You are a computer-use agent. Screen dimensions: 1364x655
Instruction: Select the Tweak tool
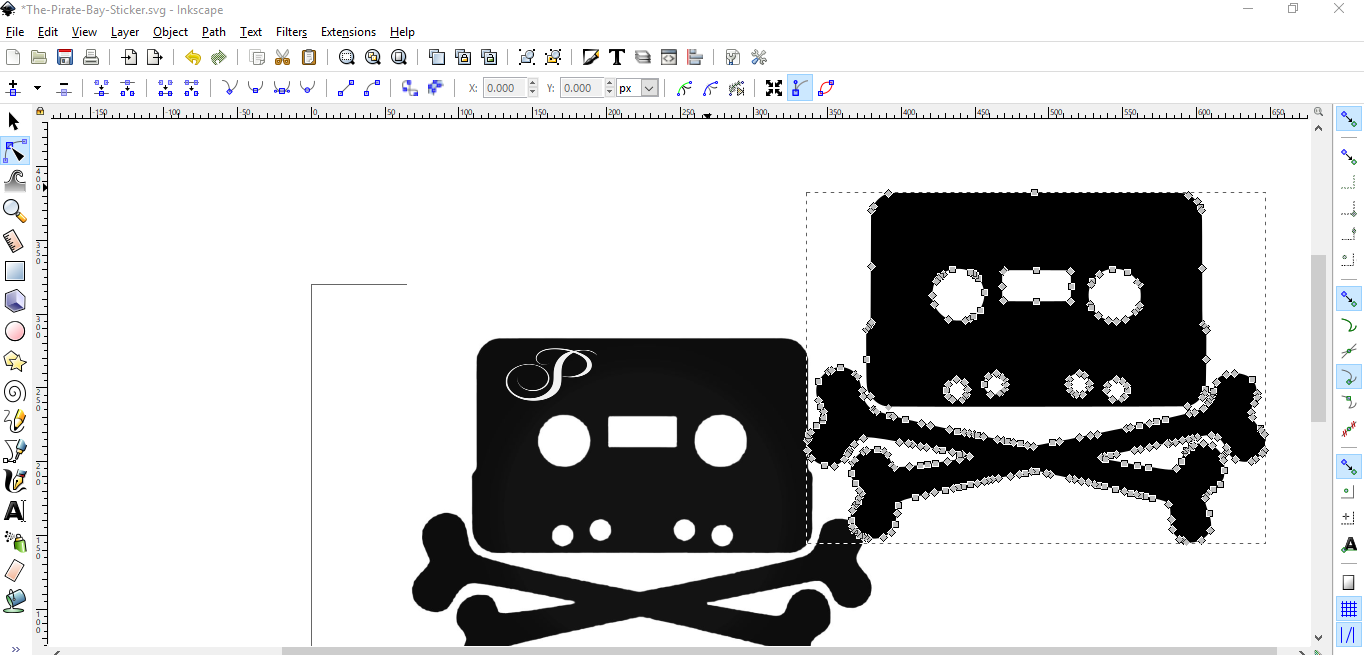pos(14,181)
